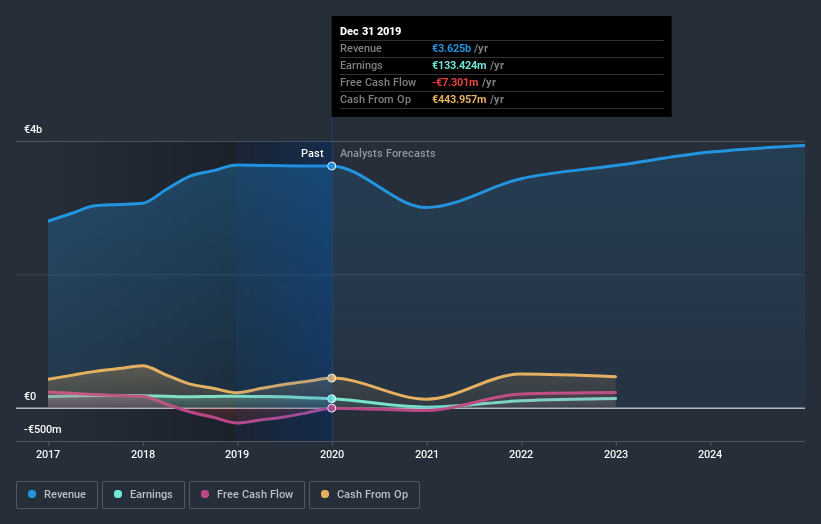Viewport: 821px width, 524px height.
Task: Click the -€500m y-axis label
Action: pyautogui.click(x=42, y=429)
